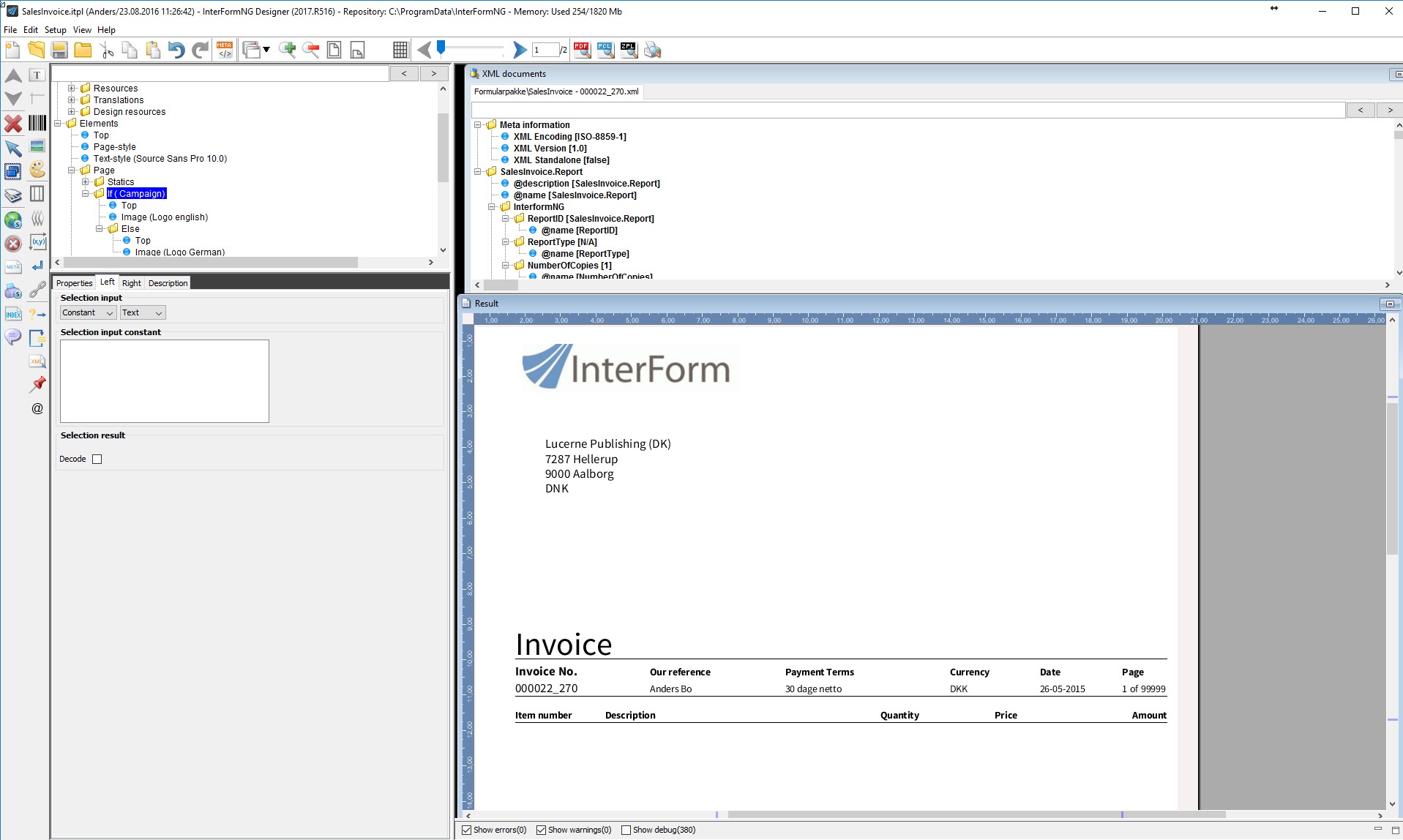The image size is (1403, 840).
Task: Expand the Statics tree node
Action: coord(86,182)
